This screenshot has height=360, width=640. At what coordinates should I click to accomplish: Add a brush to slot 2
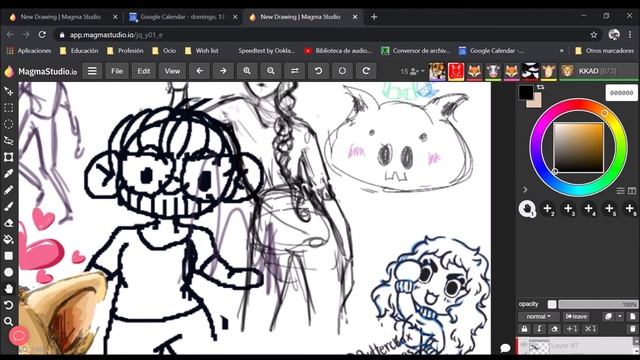[x=548, y=209]
